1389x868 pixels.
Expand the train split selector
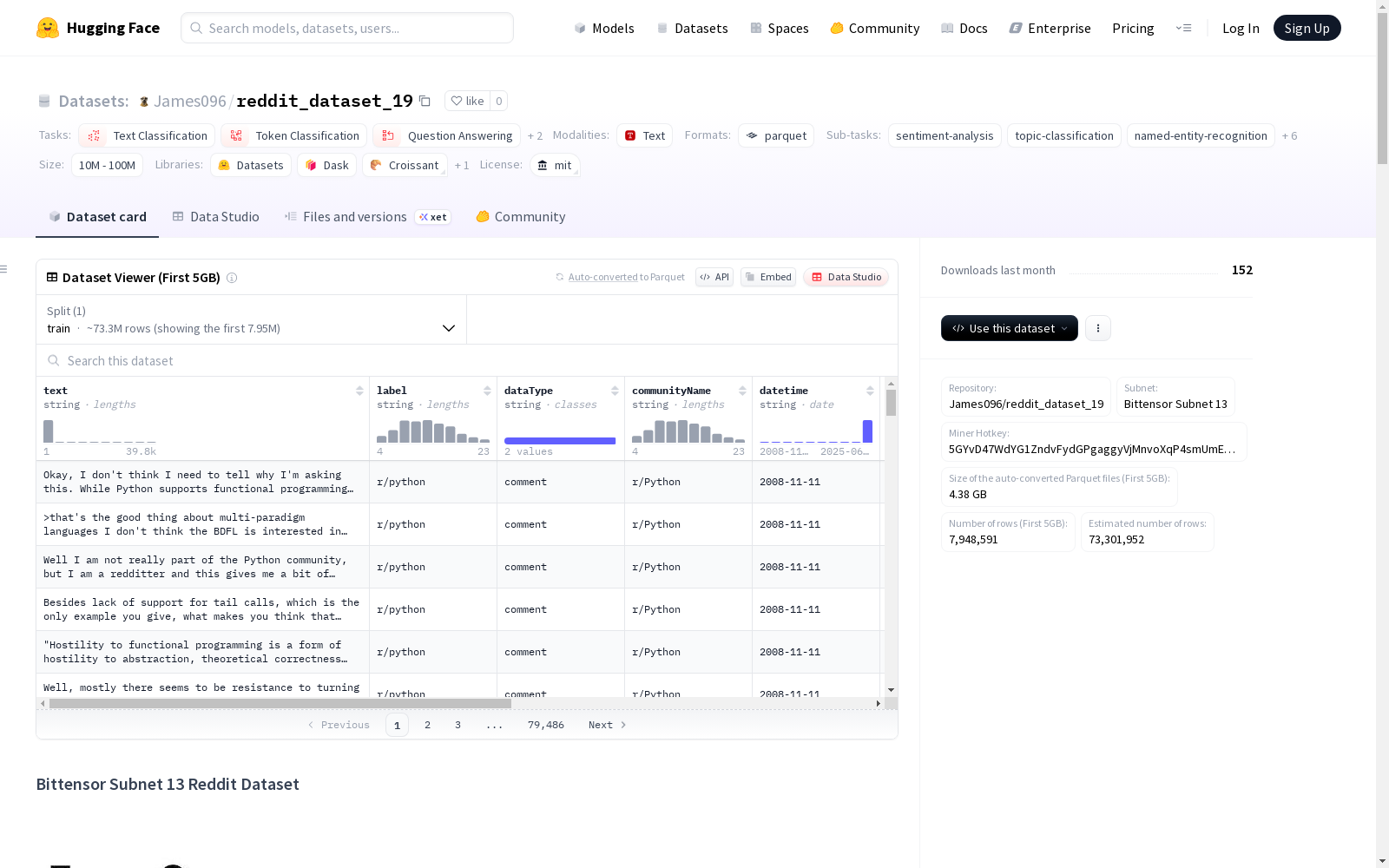click(251, 319)
